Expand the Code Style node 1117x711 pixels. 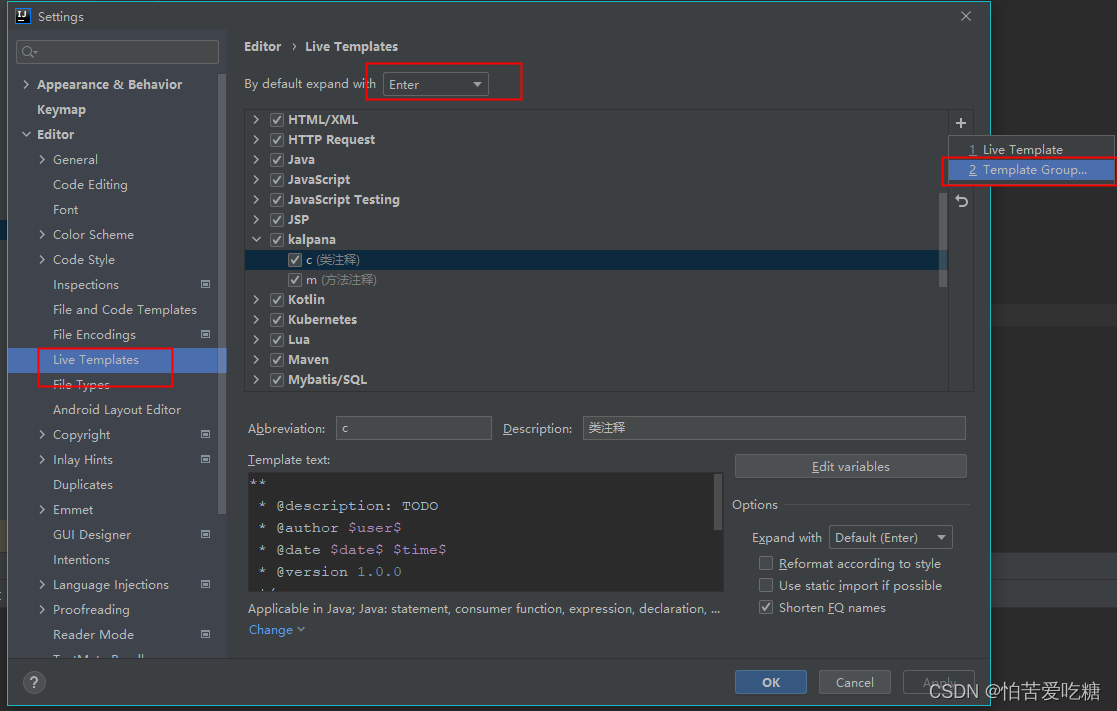coord(42,259)
